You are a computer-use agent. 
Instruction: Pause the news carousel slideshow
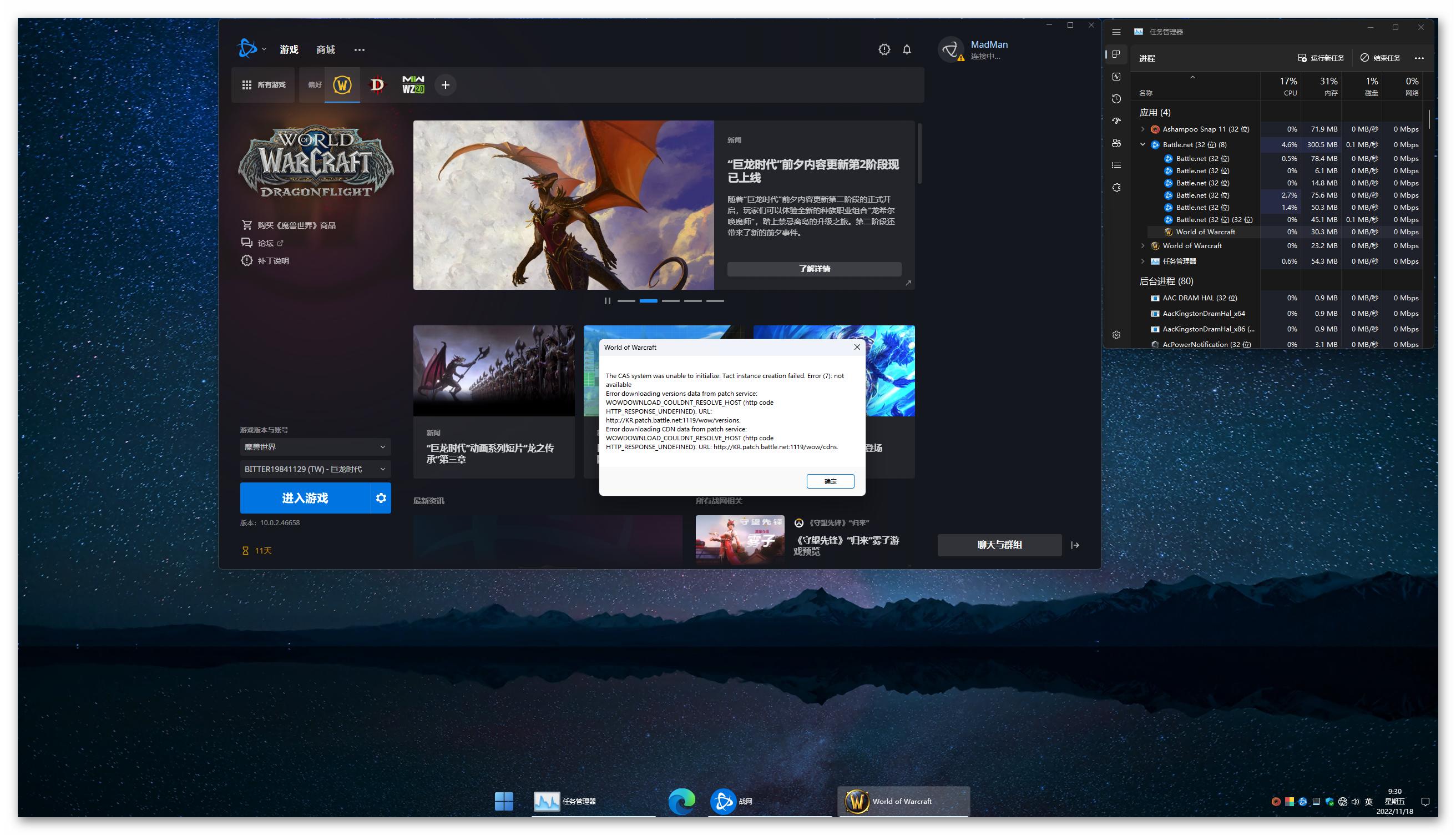pos(608,300)
